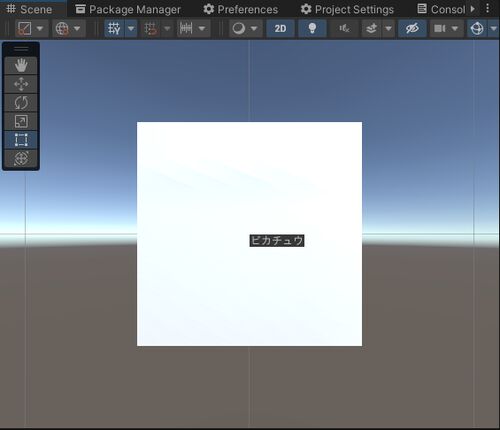The width and height of the screenshot is (500, 430).
Task: Open the draw mode shading dropdown
Action: coord(245,28)
